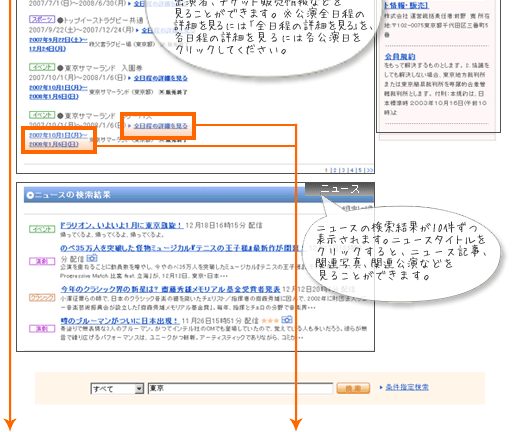This screenshot has width=520, height=432.
Task: Open the 2007年9月22日(土)～12月24日(月) date link
Action: [x=58, y=44]
